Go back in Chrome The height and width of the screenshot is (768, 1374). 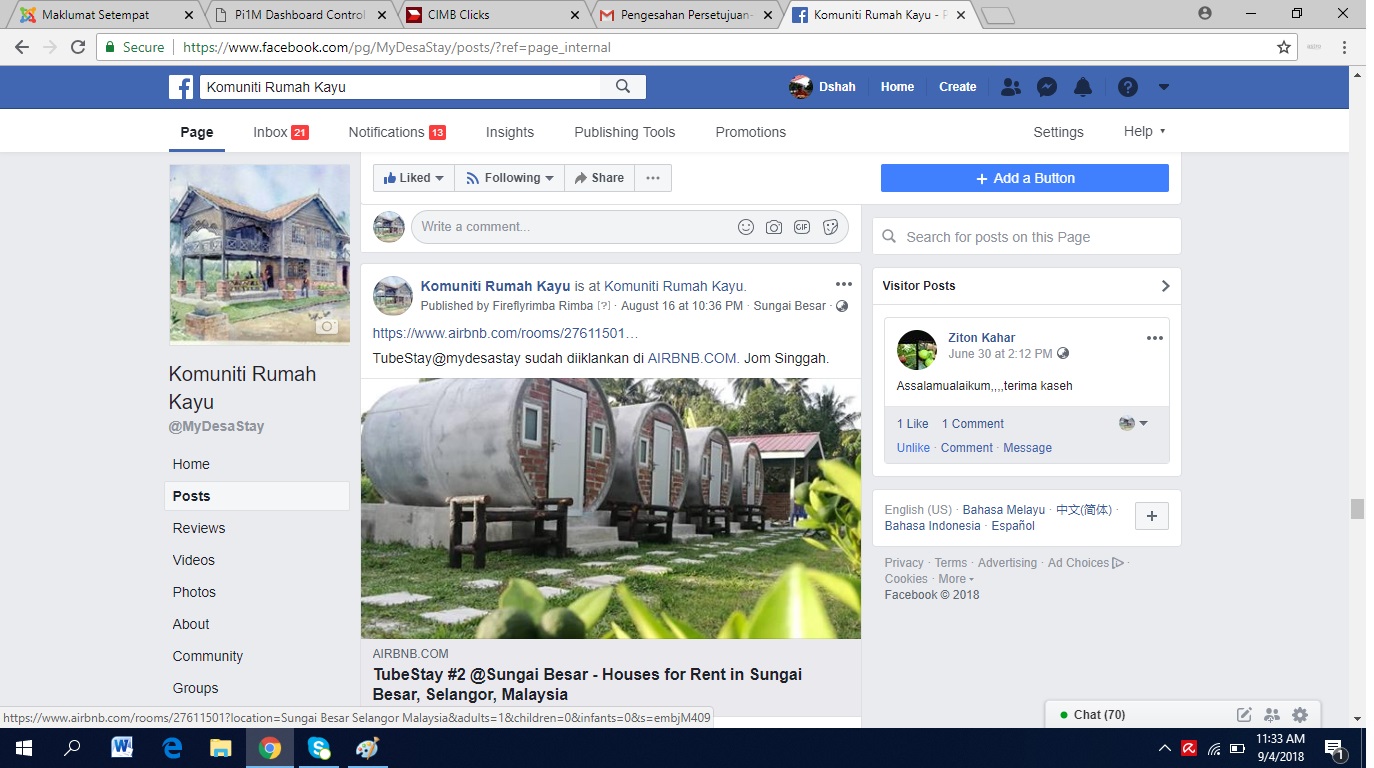pyautogui.click(x=22, y=47)
